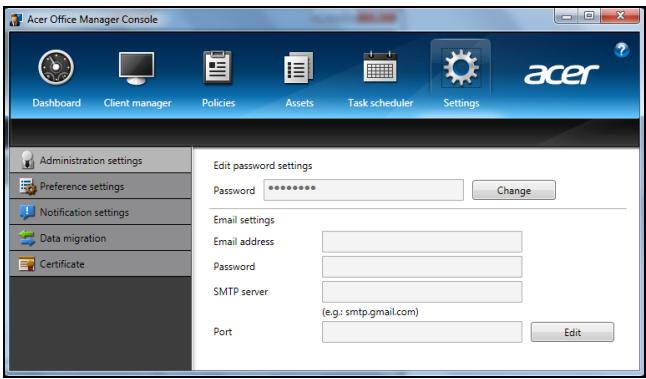The width and height of the screenshot is (646, 379).
Task: Click the '(e.g.: smtp.gmail.com)' hint text
Action: point(370,312)
